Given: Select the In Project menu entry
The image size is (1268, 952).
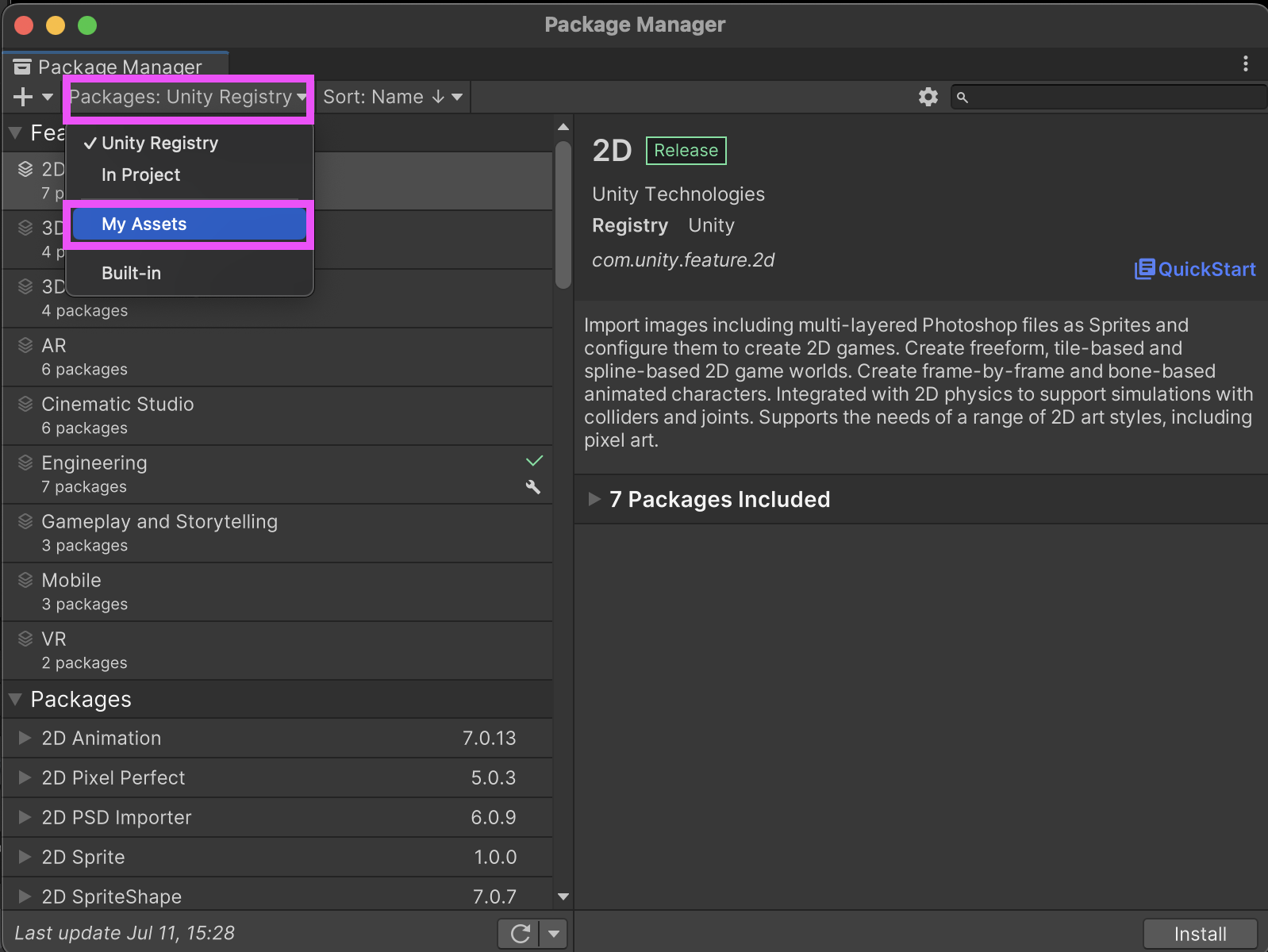Looking at the screenshot, I should (141, 175).
